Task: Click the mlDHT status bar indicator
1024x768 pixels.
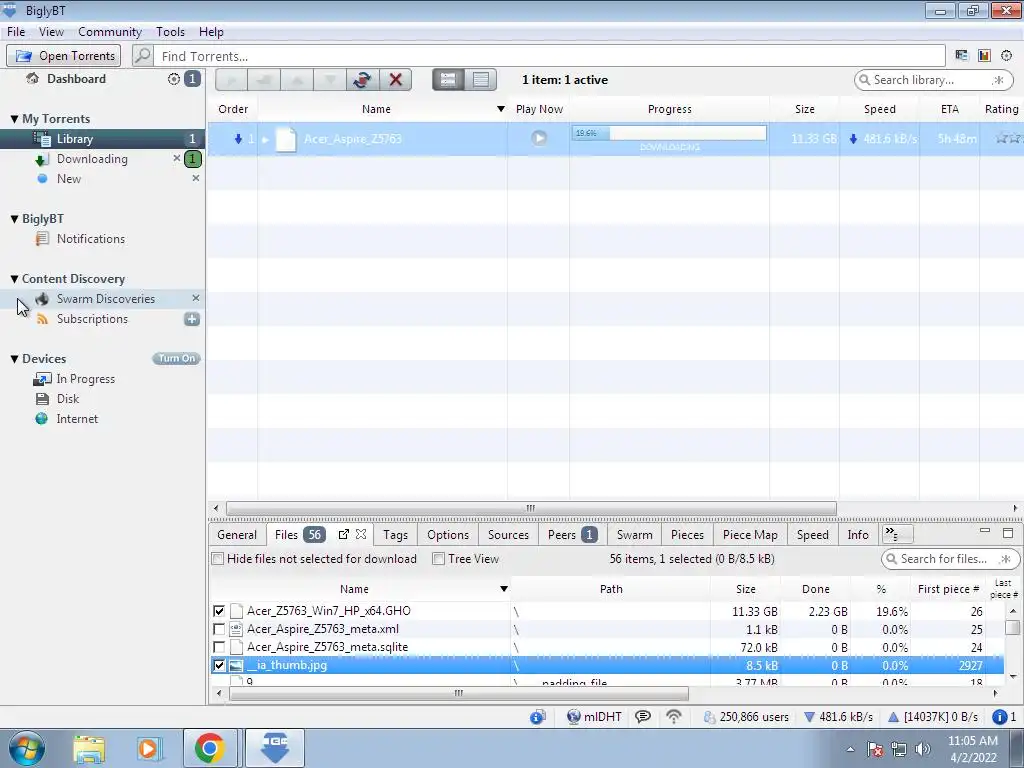Action: (x=594, y=717)
